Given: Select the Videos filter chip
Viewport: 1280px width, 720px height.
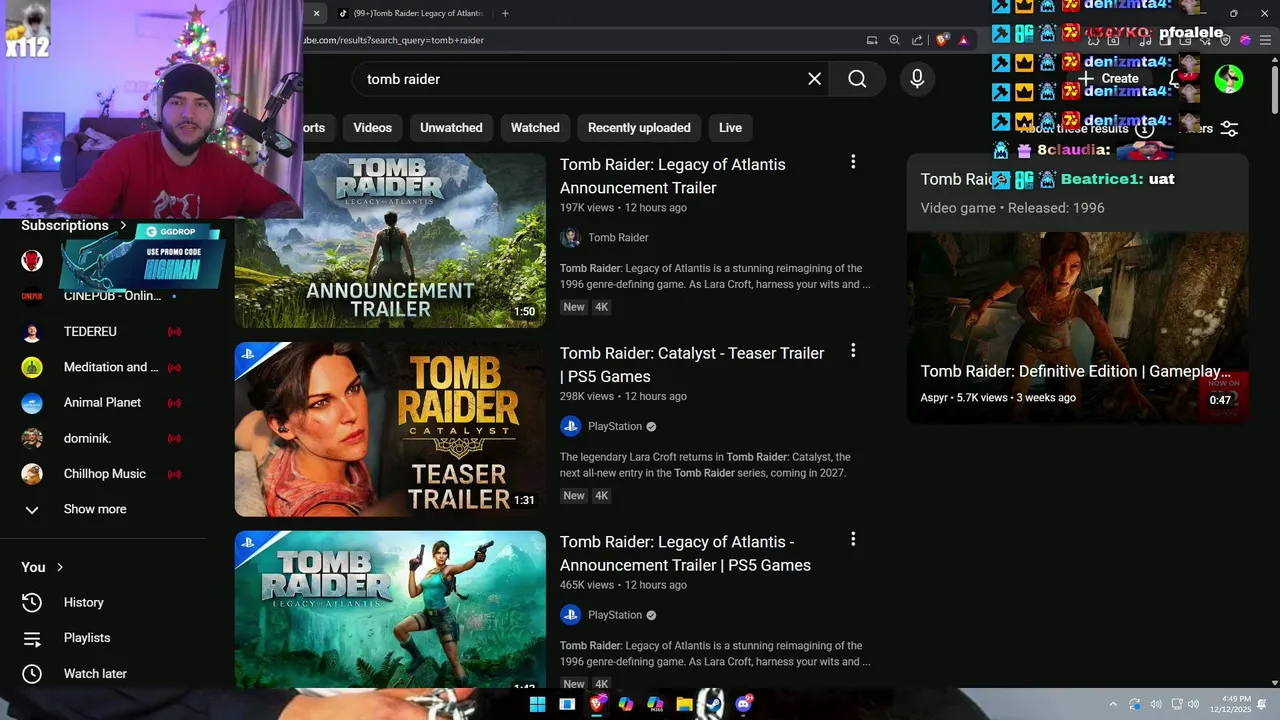Looking at the screenshot, I should click(x=372, y=128).
